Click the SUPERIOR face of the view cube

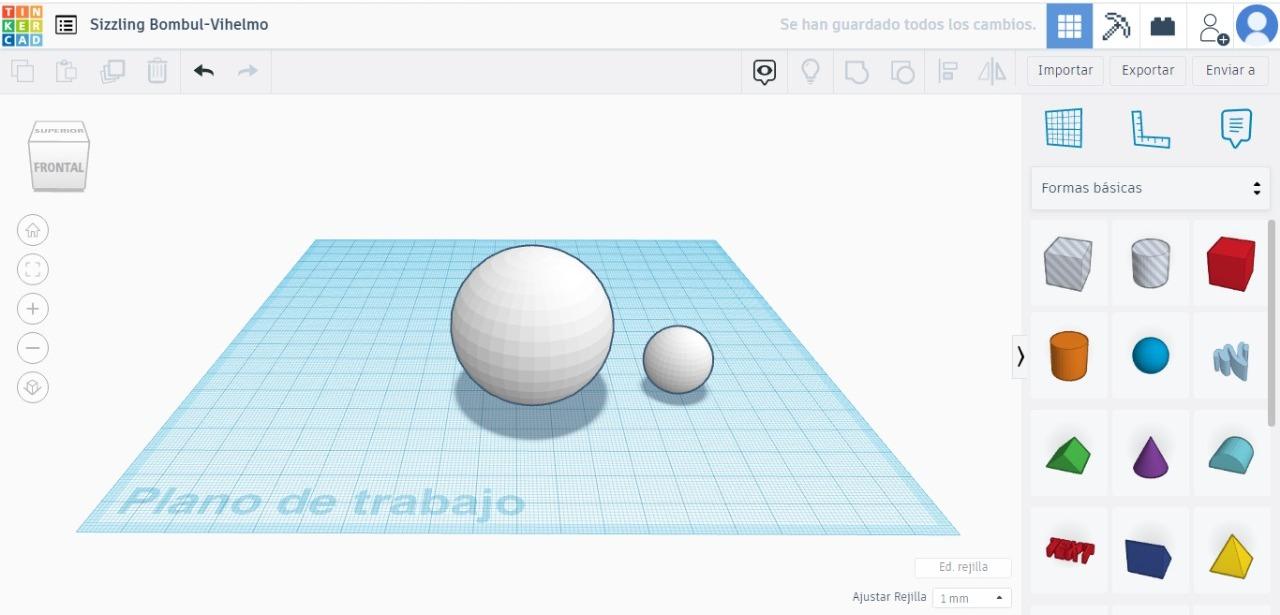coord(59,131)
